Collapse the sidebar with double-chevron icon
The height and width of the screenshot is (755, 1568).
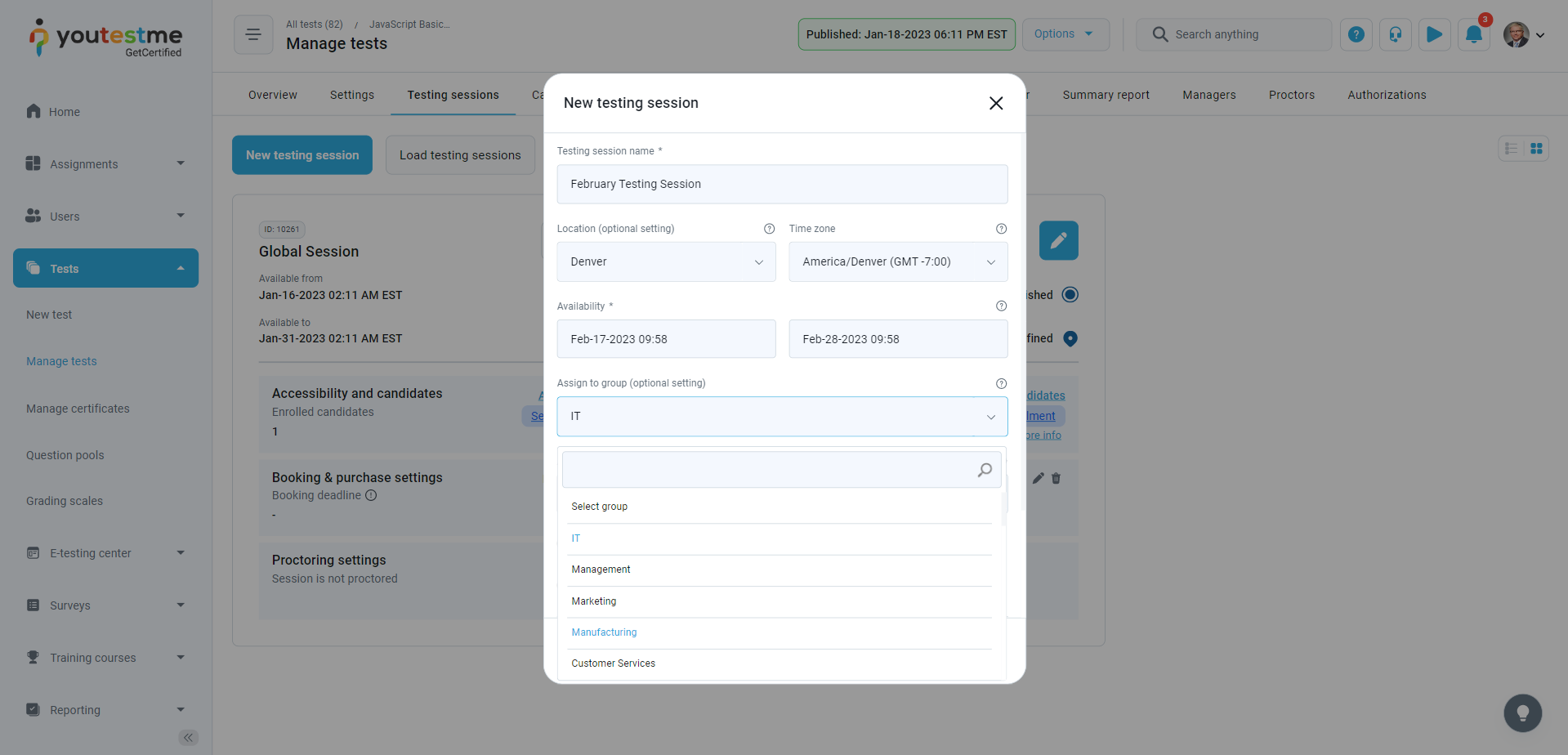[x=188, y=738]
